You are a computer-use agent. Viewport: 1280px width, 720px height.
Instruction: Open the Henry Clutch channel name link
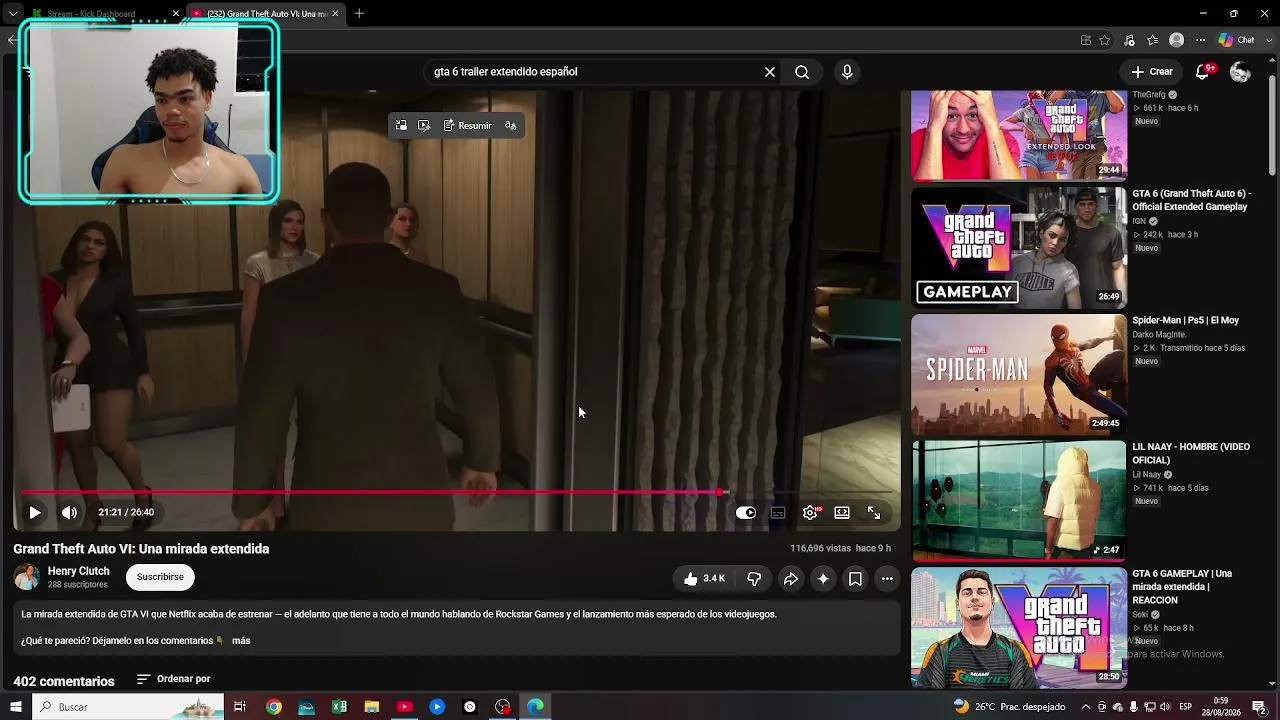pyautogui.click(x=79, y=571)
